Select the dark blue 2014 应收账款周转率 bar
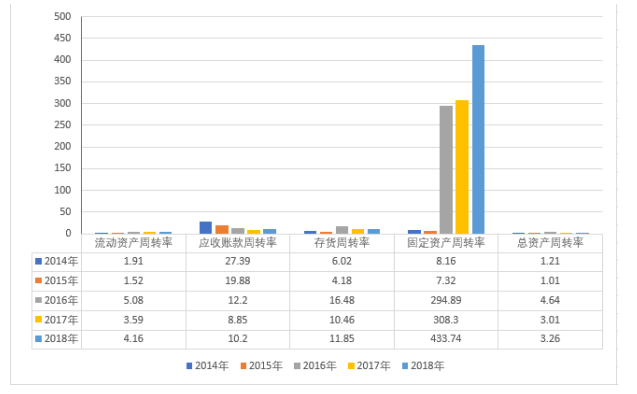Image resolution: width=637 pixels, height=394 pixels. coord(206,227)
